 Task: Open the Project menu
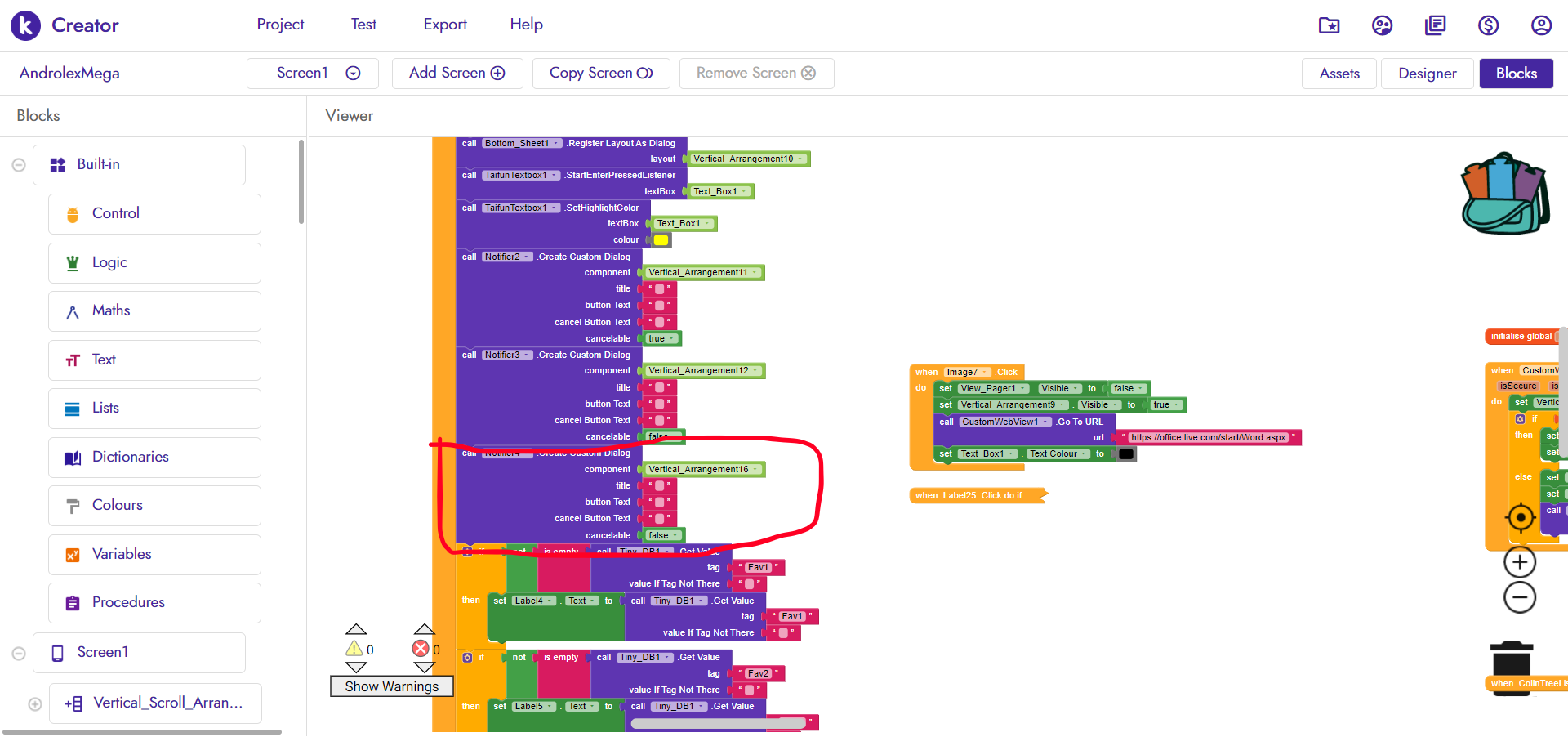280,25
